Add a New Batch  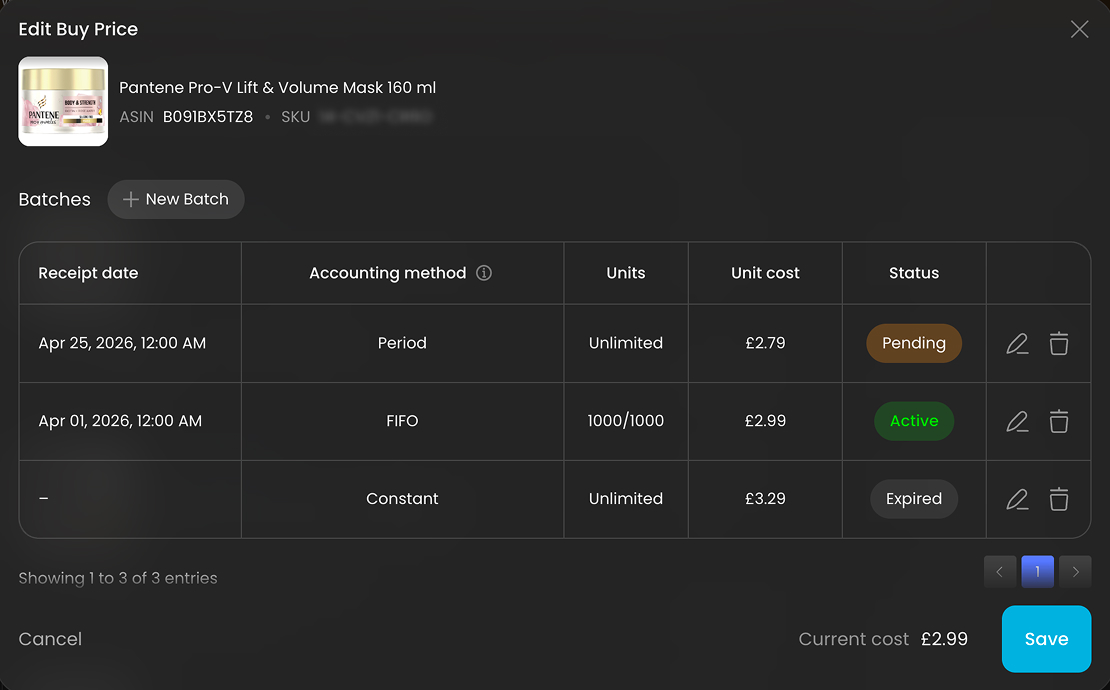176,200
